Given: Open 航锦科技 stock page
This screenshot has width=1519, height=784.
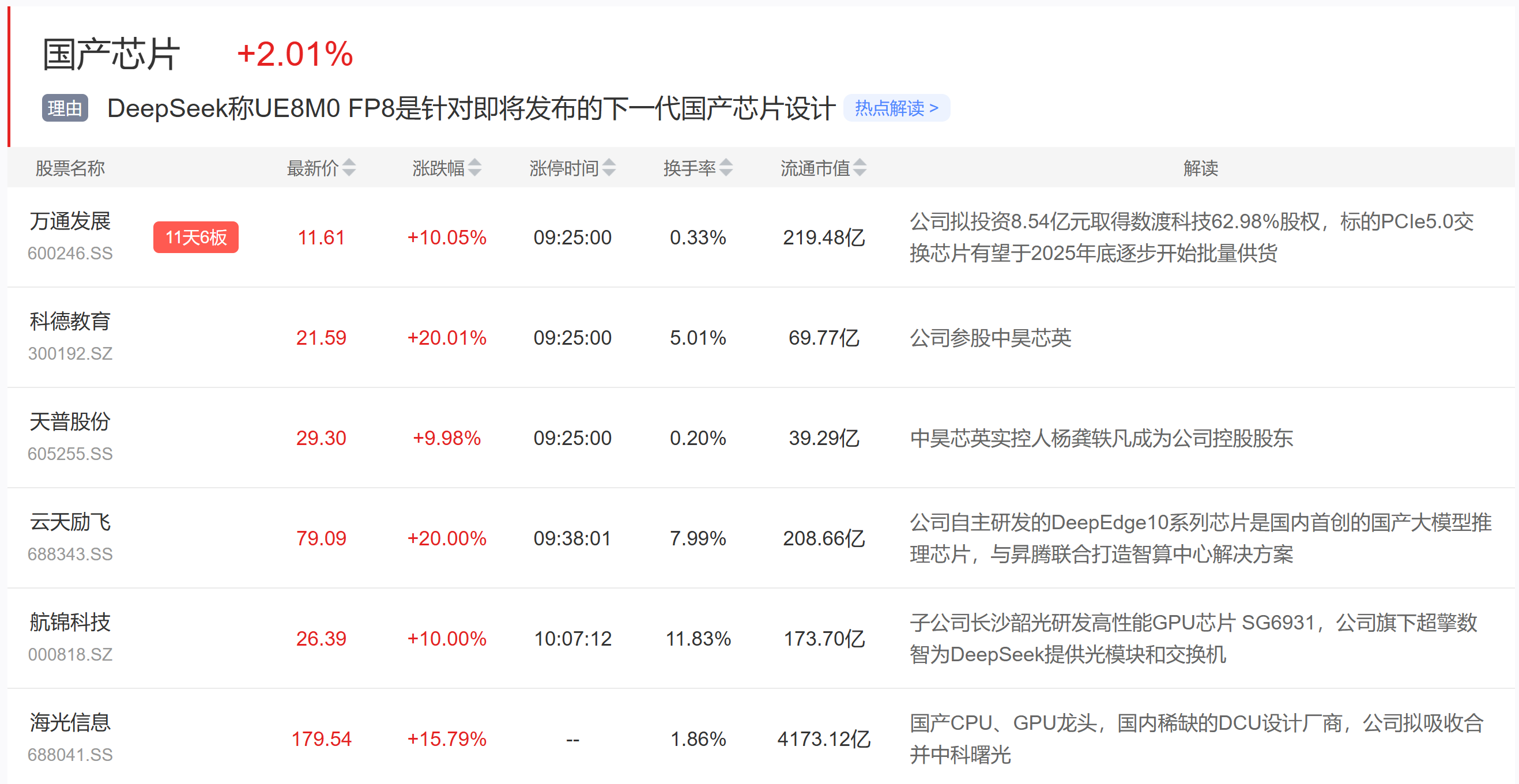Looking at the screenshot, I should coord(70,622).
